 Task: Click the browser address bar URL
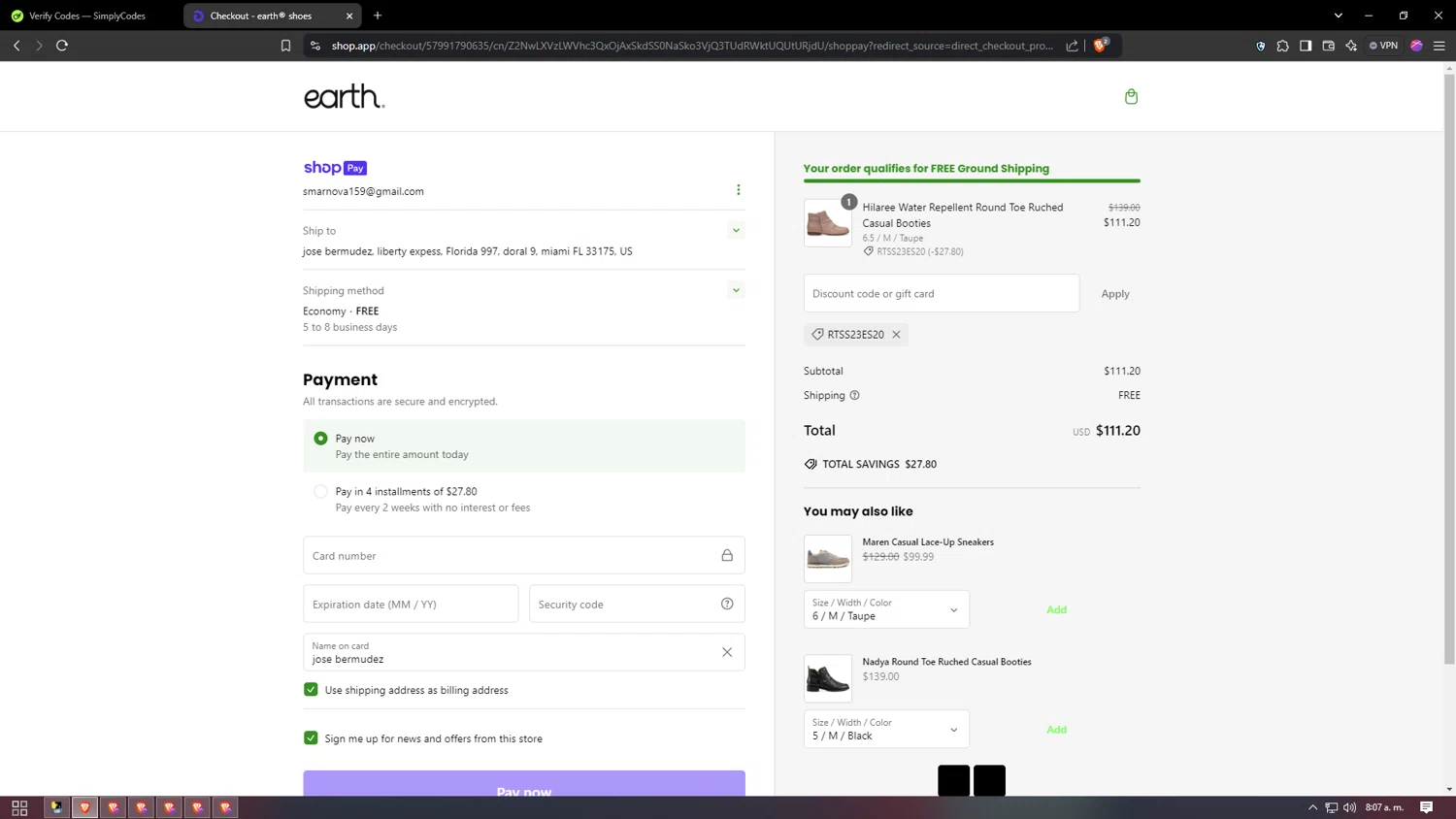(x=691, y=46)
